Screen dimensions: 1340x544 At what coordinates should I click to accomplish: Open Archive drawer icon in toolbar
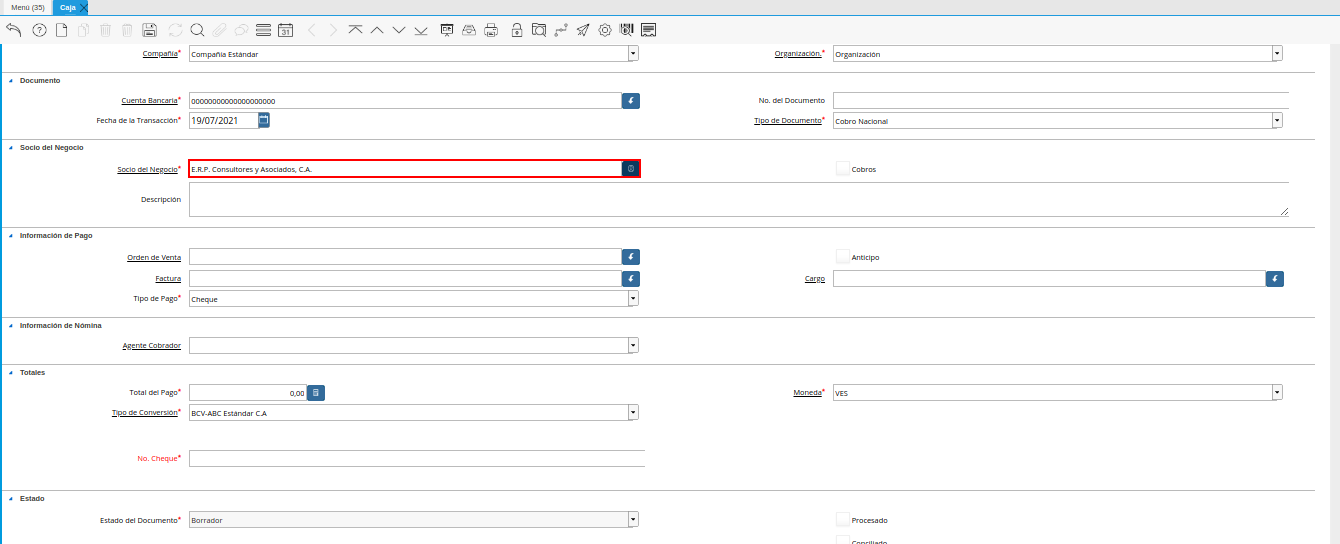point(469,30)
